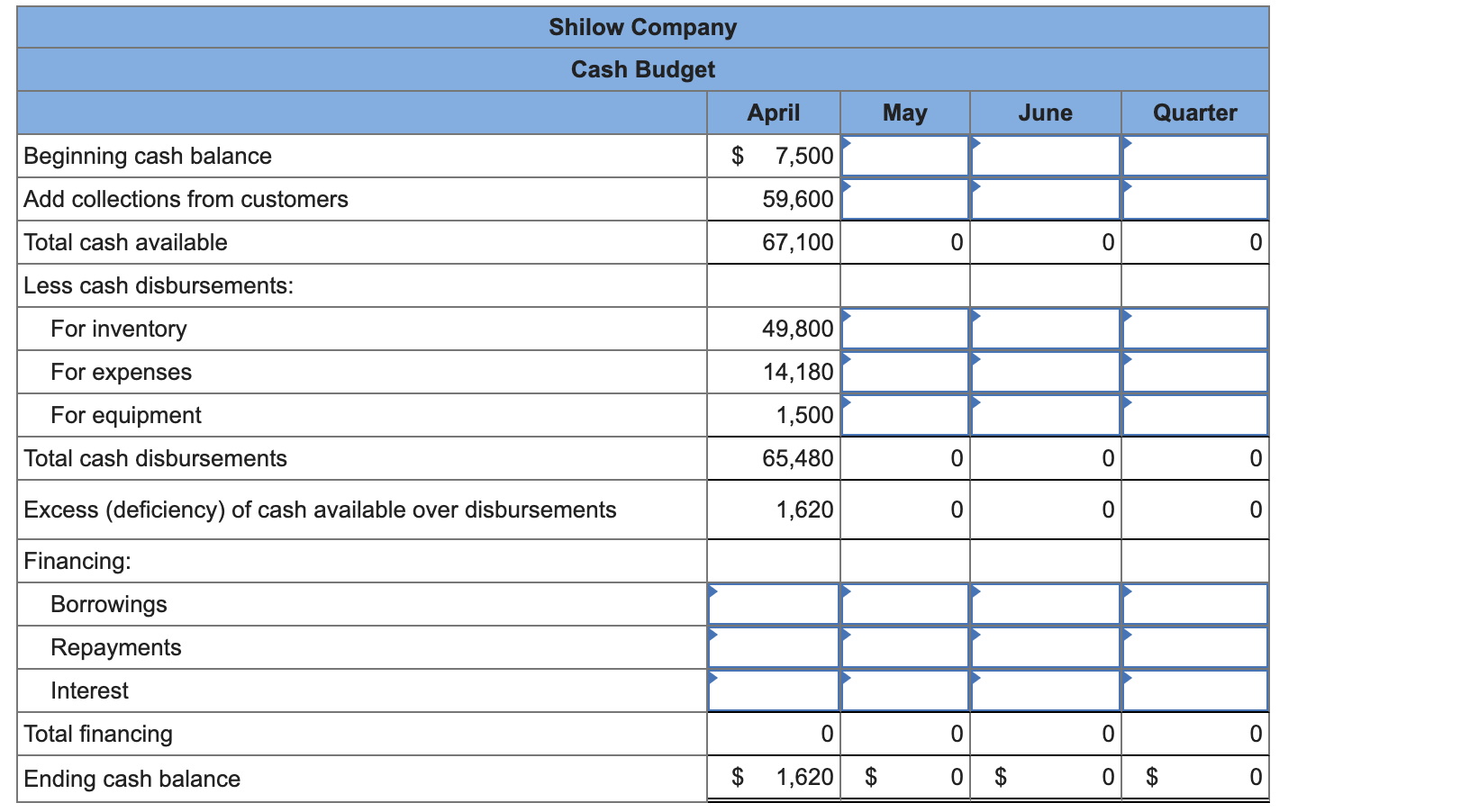Click May collections from customers input cell
1470x812 pixels.
point(905,199)
